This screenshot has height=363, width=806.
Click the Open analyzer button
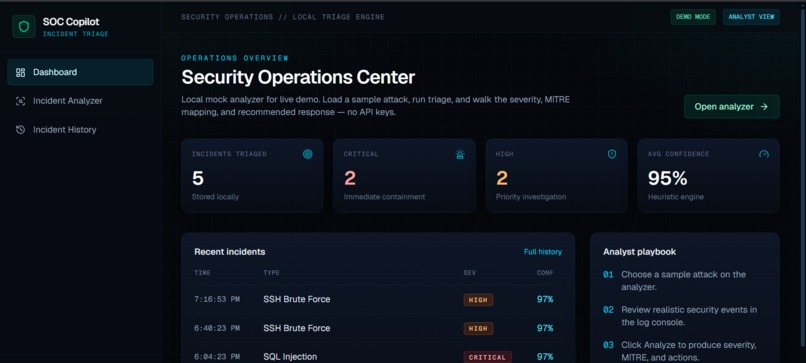click(731, 106)
